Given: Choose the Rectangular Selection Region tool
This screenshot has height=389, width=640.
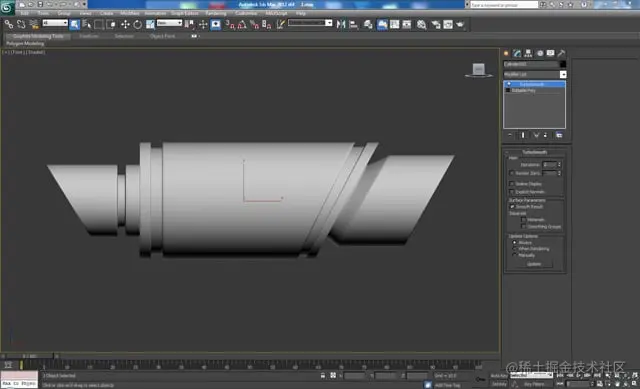Looking at the screenshot, I should coord(99,24).
